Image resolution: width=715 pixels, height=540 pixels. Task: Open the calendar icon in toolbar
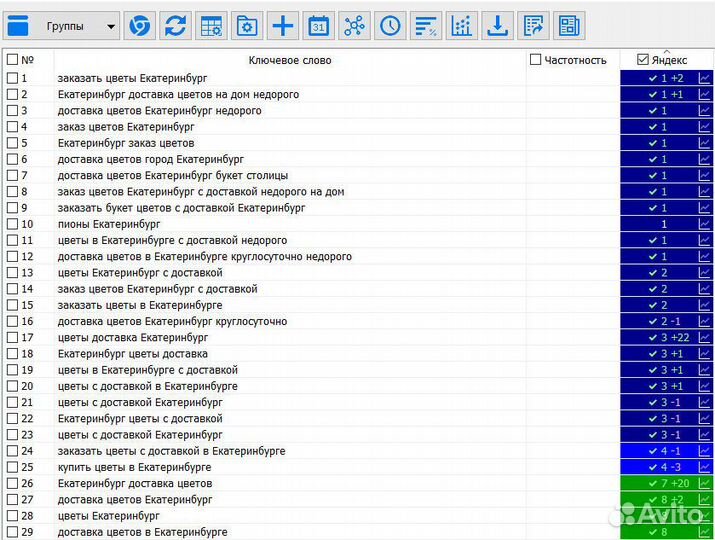tap(319, 27)
